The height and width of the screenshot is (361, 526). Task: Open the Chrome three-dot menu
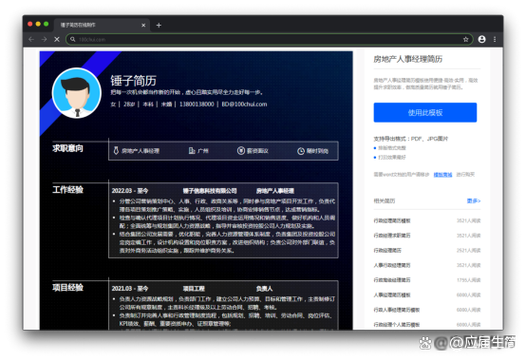495,39
